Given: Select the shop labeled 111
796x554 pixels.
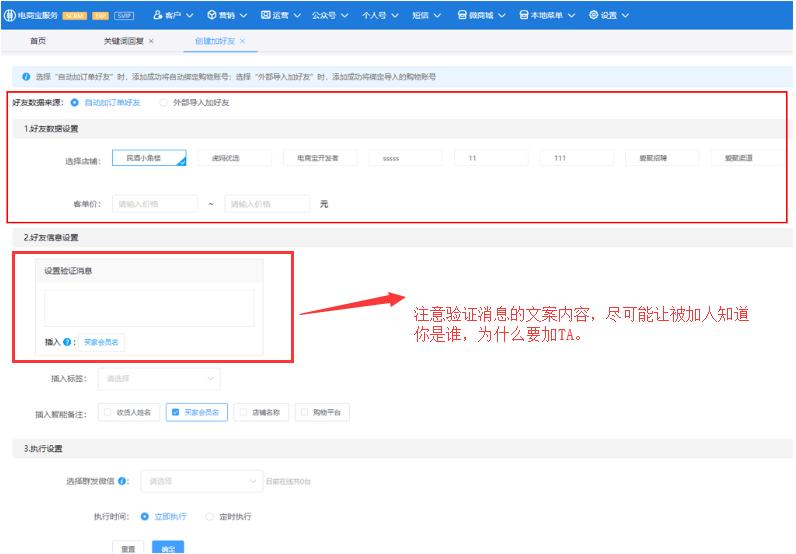Looking at the screenshot, I should point(576,158).
